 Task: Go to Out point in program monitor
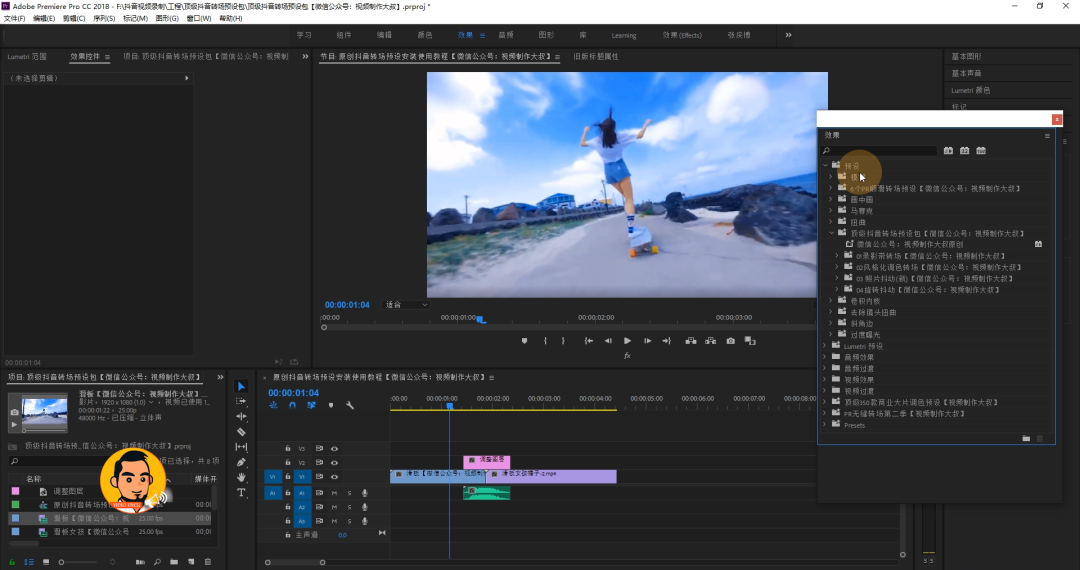coord(666,341)
